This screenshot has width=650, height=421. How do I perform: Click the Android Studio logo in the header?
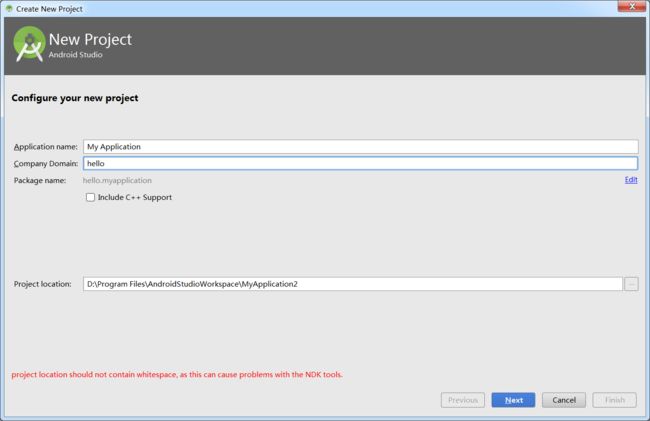pos(29,44)
